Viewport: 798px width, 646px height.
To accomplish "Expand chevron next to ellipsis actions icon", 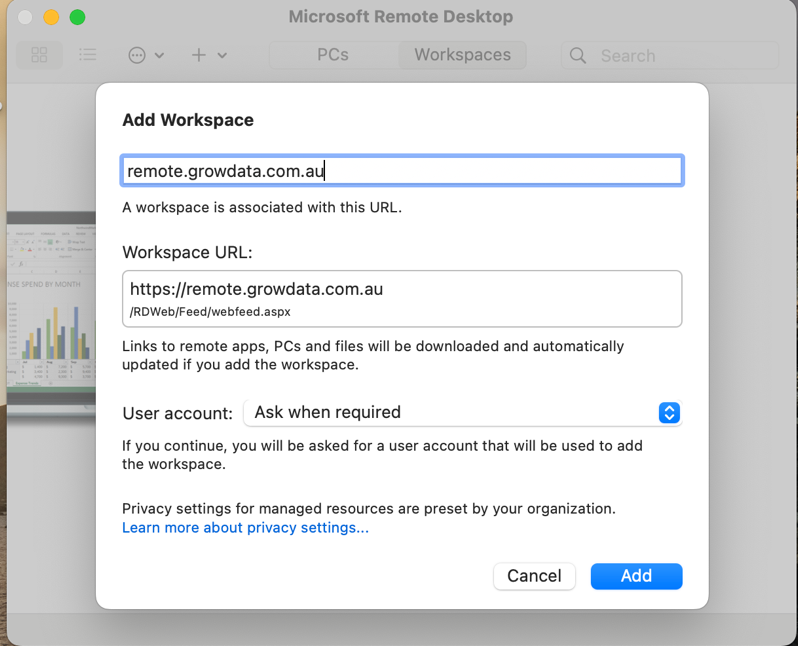I will tap(159, 55).
